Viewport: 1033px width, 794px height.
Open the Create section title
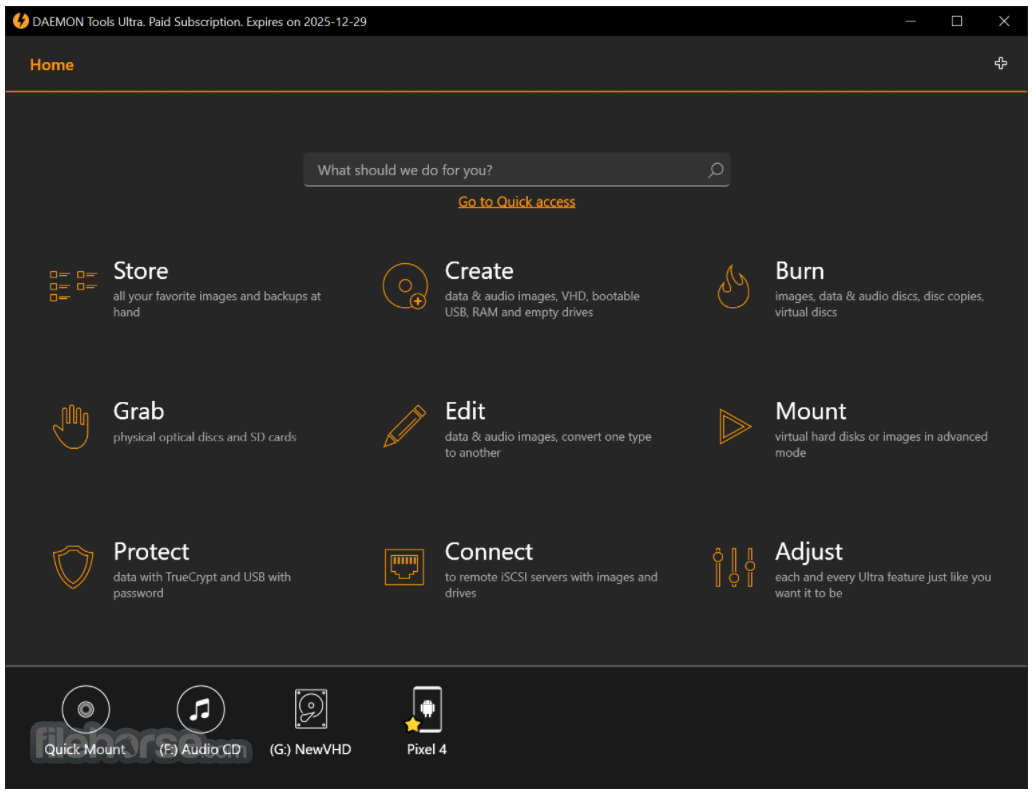pyautogui.click(x=479, y=271)
